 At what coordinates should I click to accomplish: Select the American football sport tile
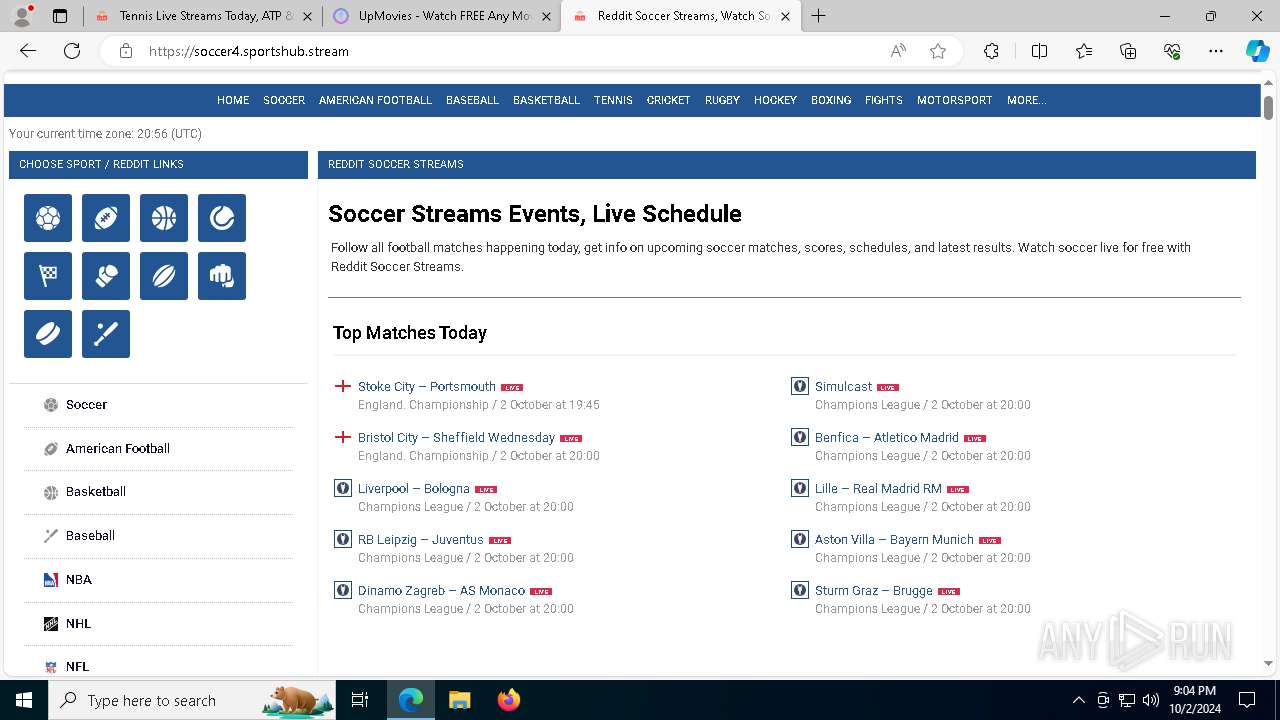click(x=106, y=218)
